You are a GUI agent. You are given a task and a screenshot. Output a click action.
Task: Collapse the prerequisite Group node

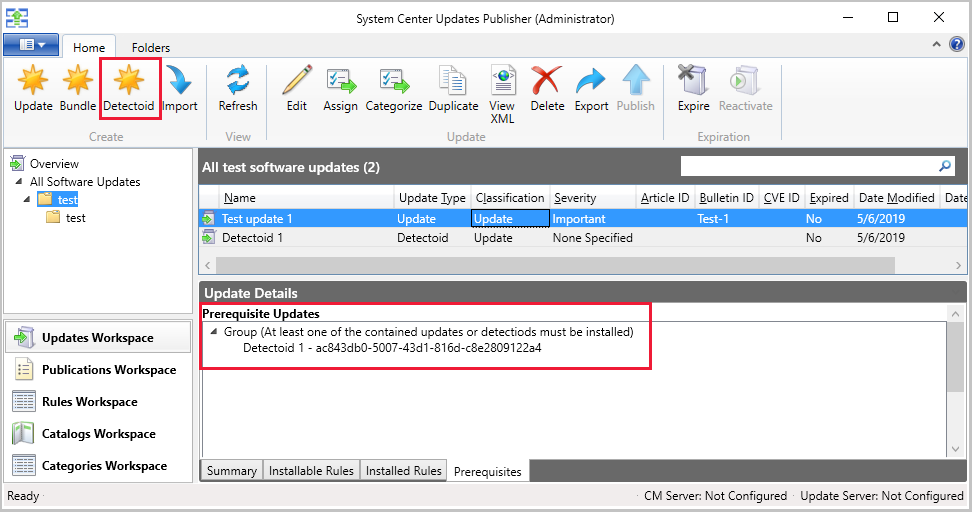213,332
